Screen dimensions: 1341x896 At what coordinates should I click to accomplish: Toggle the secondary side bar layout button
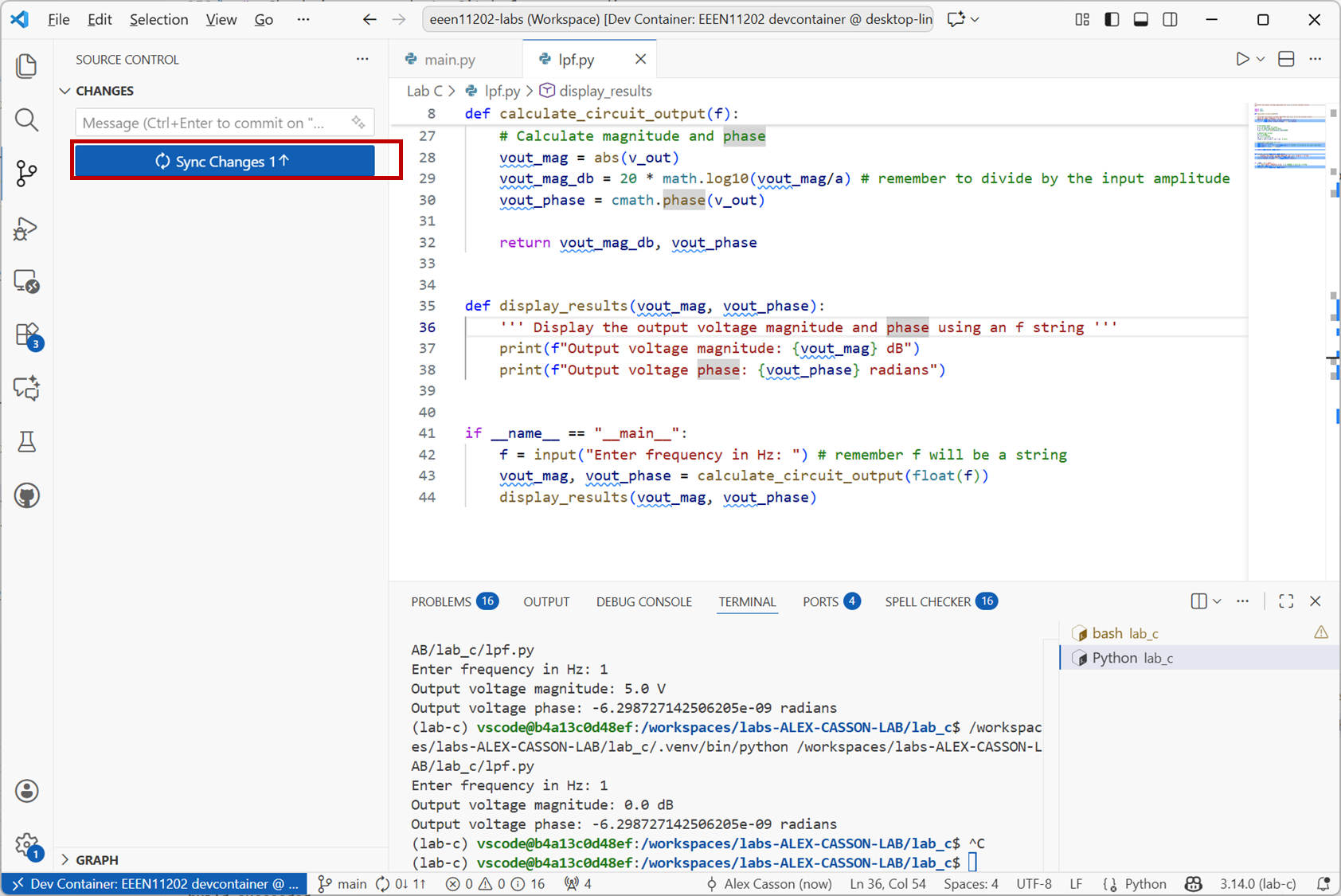[x=1170, y=19]
